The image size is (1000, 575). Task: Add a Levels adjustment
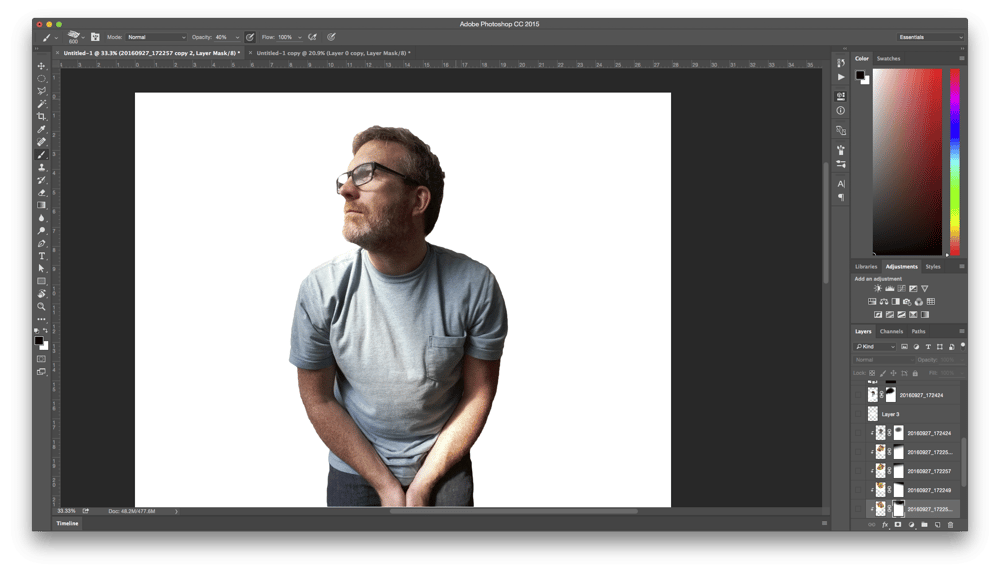(x=890, y=289)
